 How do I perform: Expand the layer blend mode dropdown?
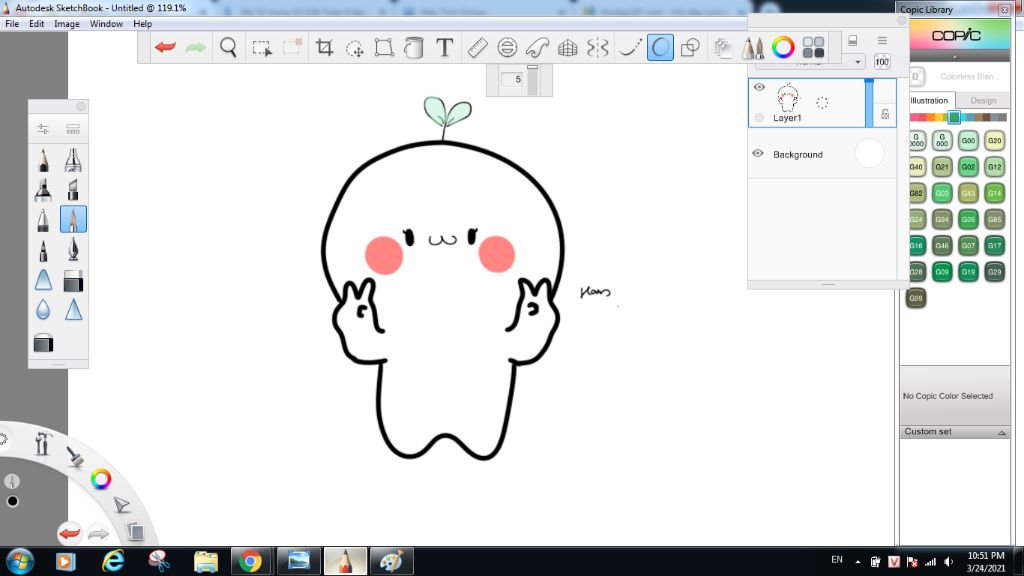click(x=857, y=62)
